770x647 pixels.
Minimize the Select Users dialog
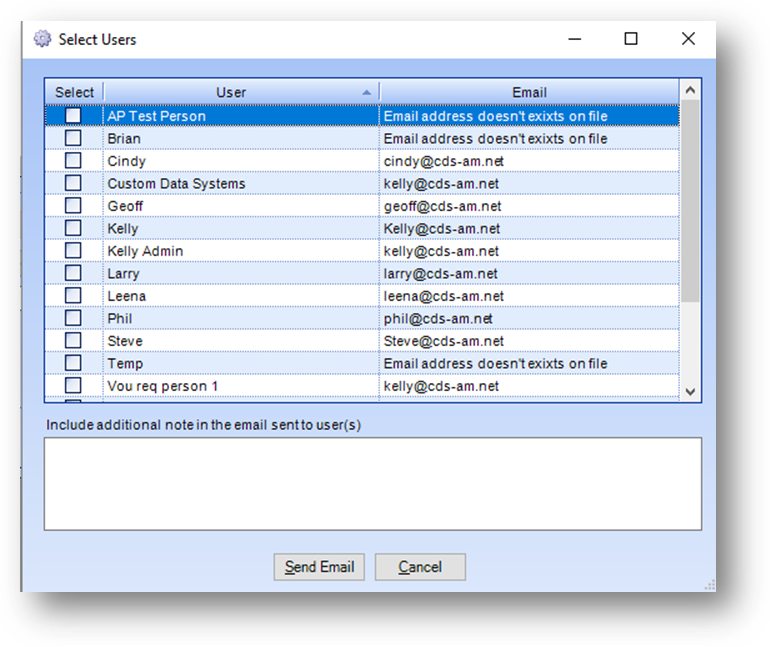[x=575, y=39]
